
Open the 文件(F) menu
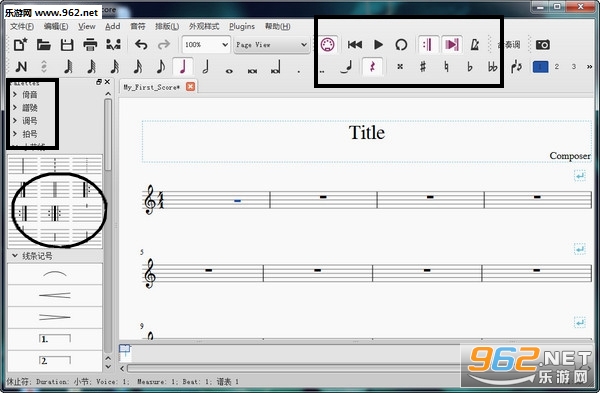click(x=22, y=26)
